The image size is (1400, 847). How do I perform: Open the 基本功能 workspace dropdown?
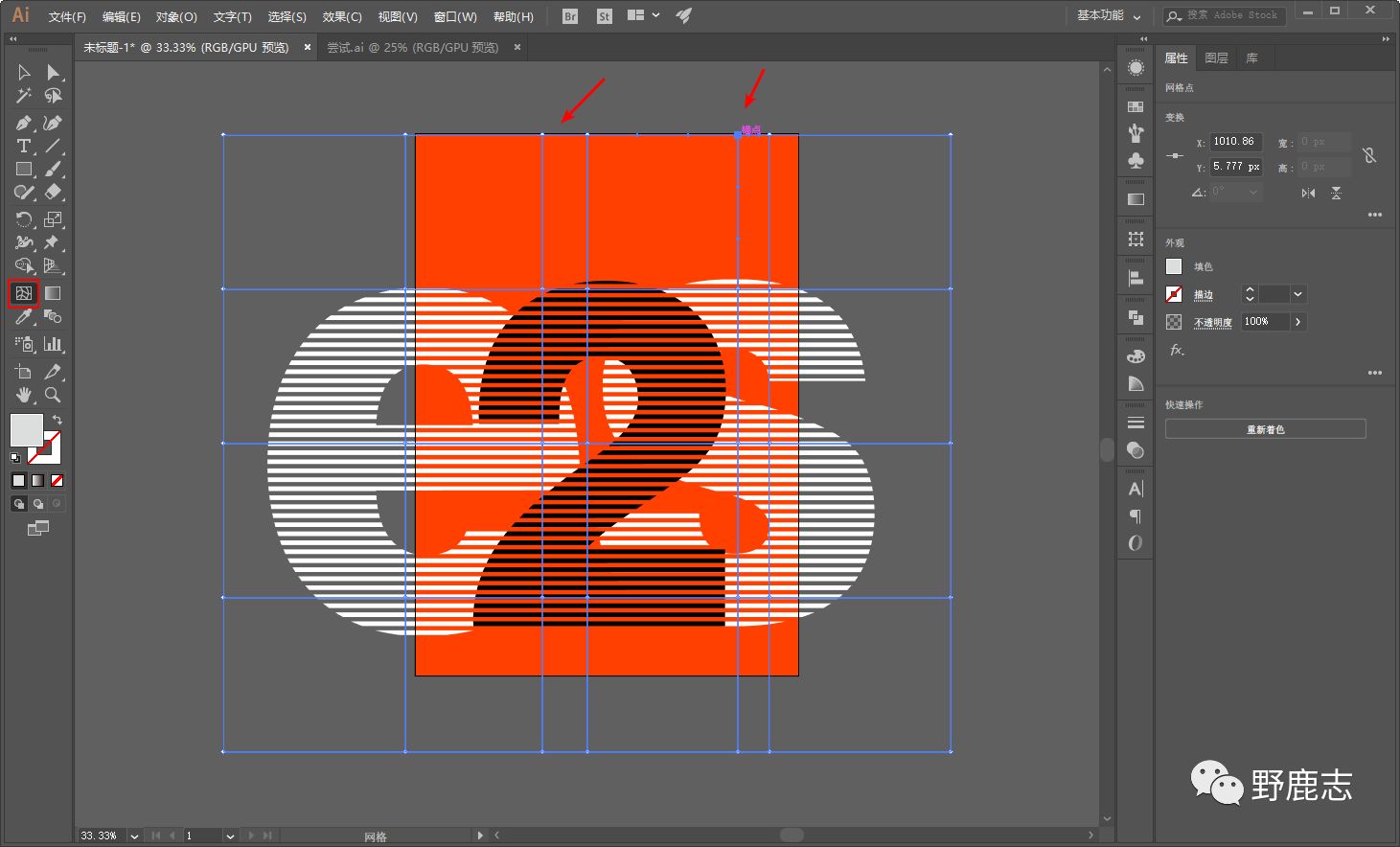pyautogui.click(x=1109, y=15)
